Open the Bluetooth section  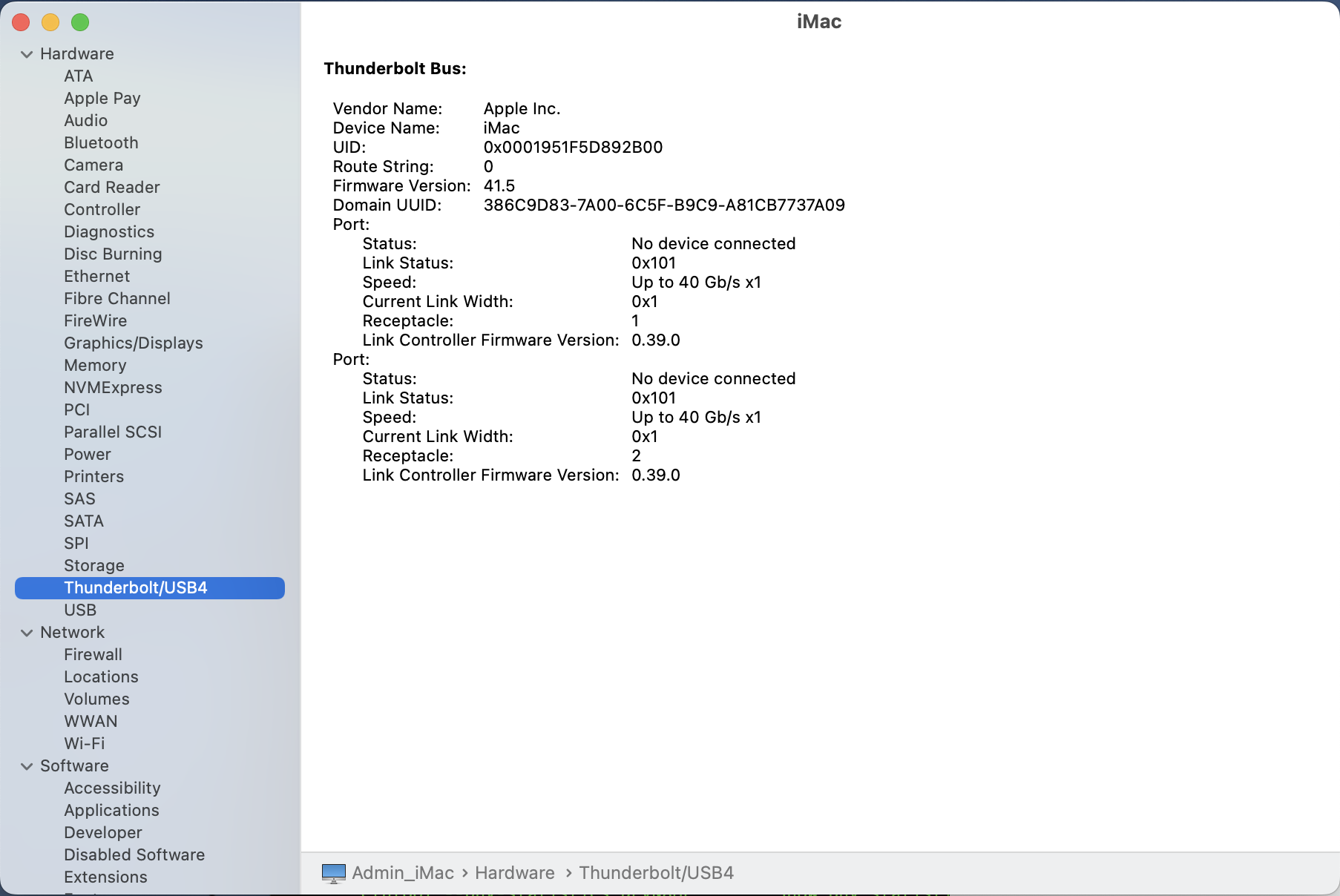101,143
